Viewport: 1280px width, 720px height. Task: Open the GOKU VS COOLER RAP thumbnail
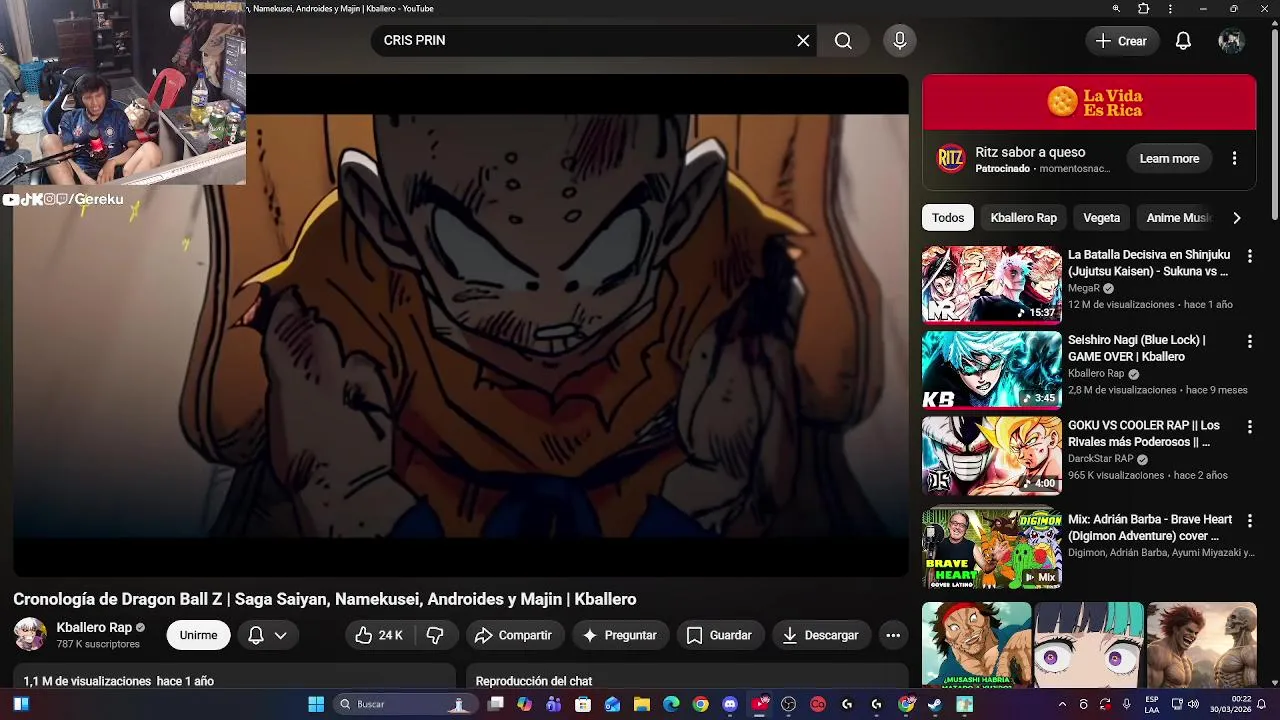(991, 455)
